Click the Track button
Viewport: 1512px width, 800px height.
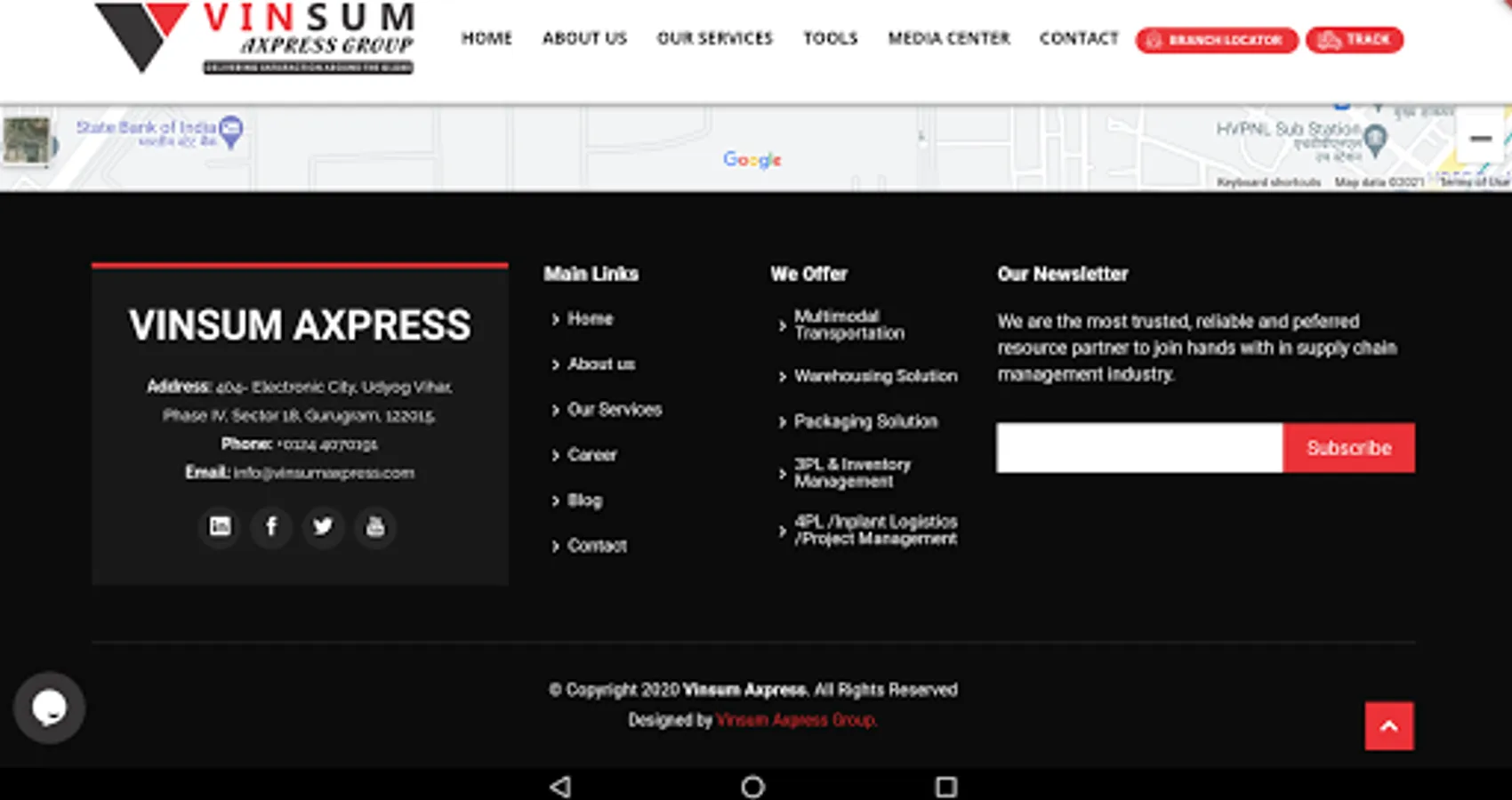[x=1355, y=40]
